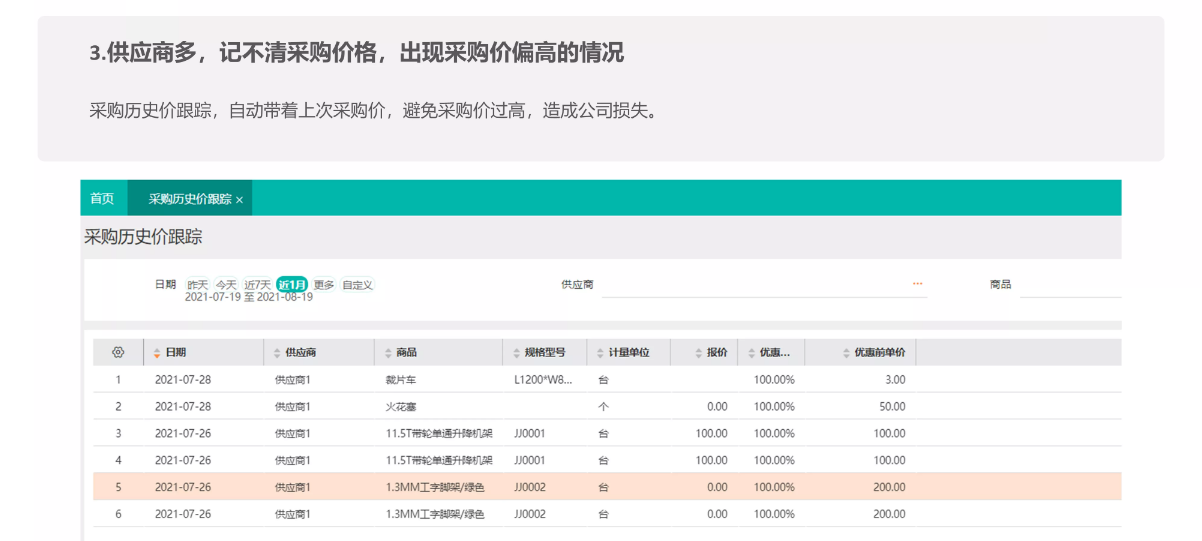Viewport: 1202px width, 541px height.
Task: Click JJ0002 spec cell in row 5
Action: (530, 488)
